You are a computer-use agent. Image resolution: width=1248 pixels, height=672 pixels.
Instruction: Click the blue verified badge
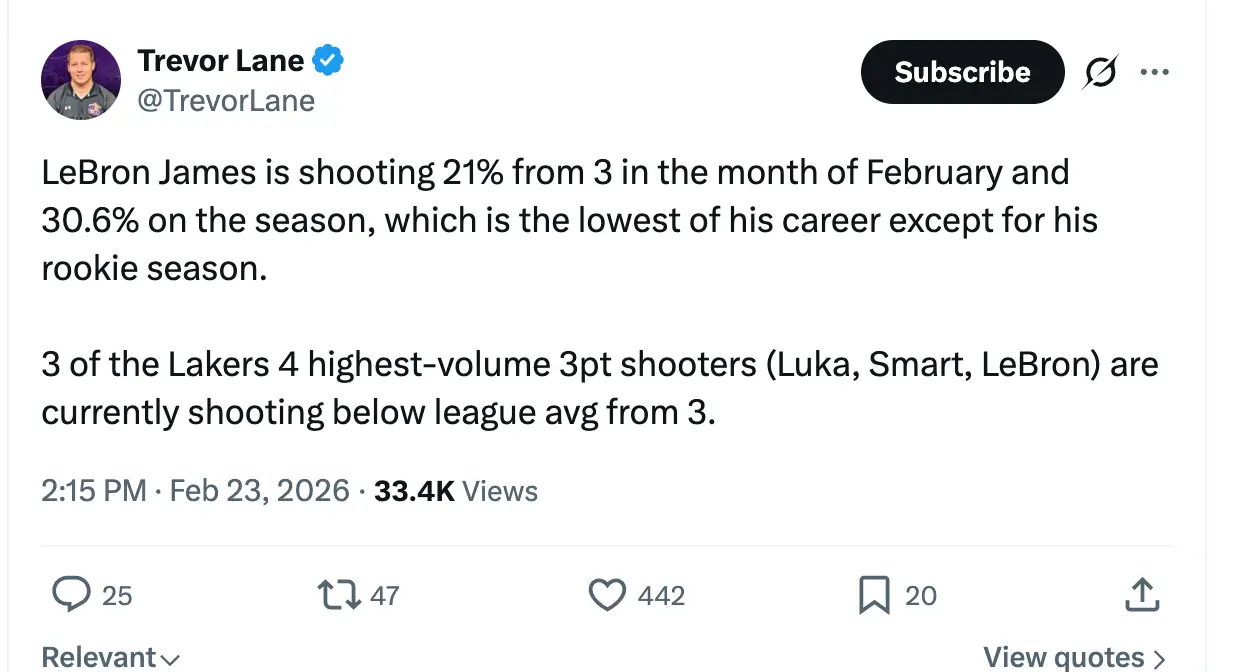pyautogui.click(x=328, y=61)
